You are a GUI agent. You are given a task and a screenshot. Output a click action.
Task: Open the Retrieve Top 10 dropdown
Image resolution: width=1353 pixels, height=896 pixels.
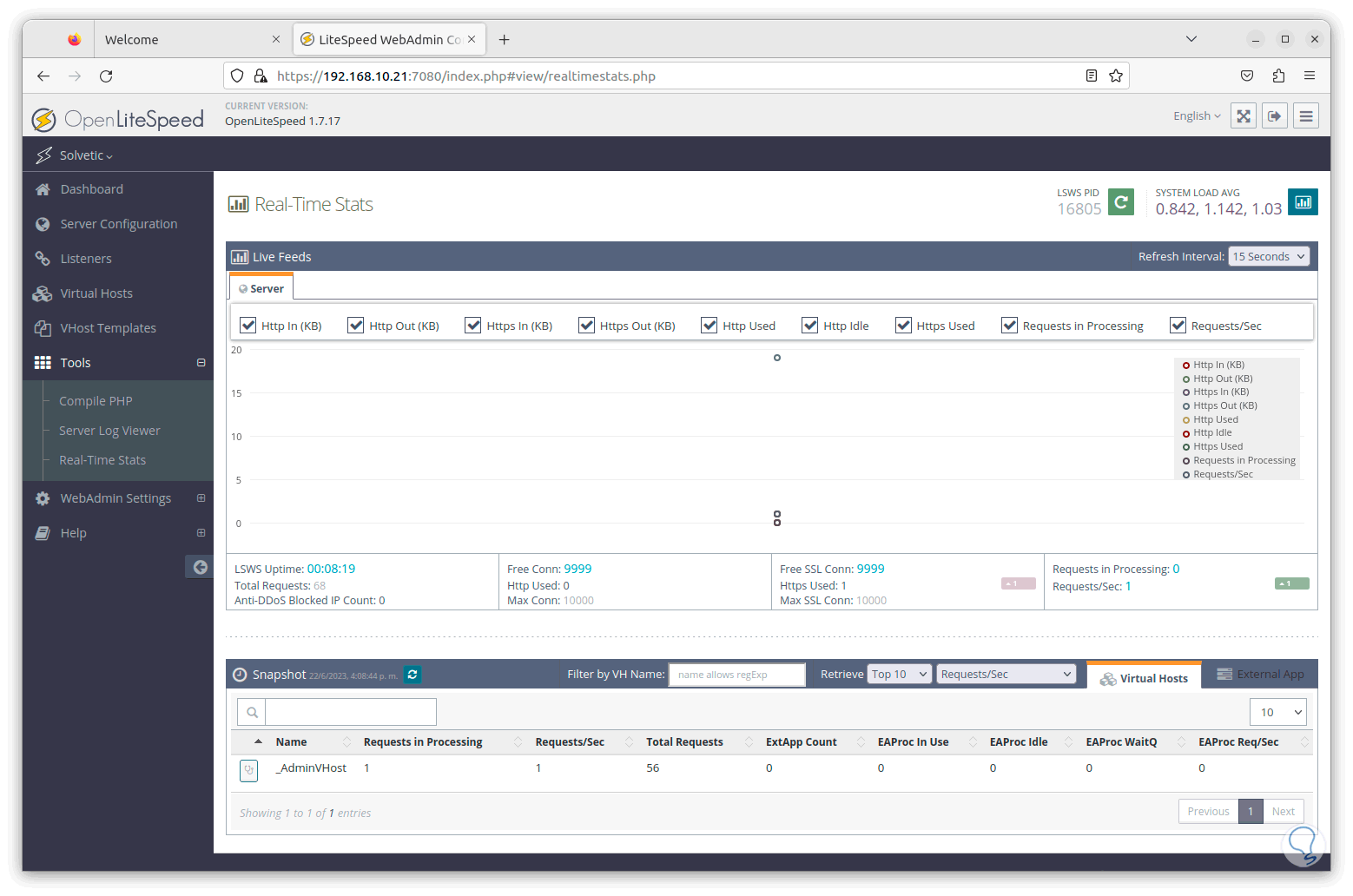click(900, 675)
